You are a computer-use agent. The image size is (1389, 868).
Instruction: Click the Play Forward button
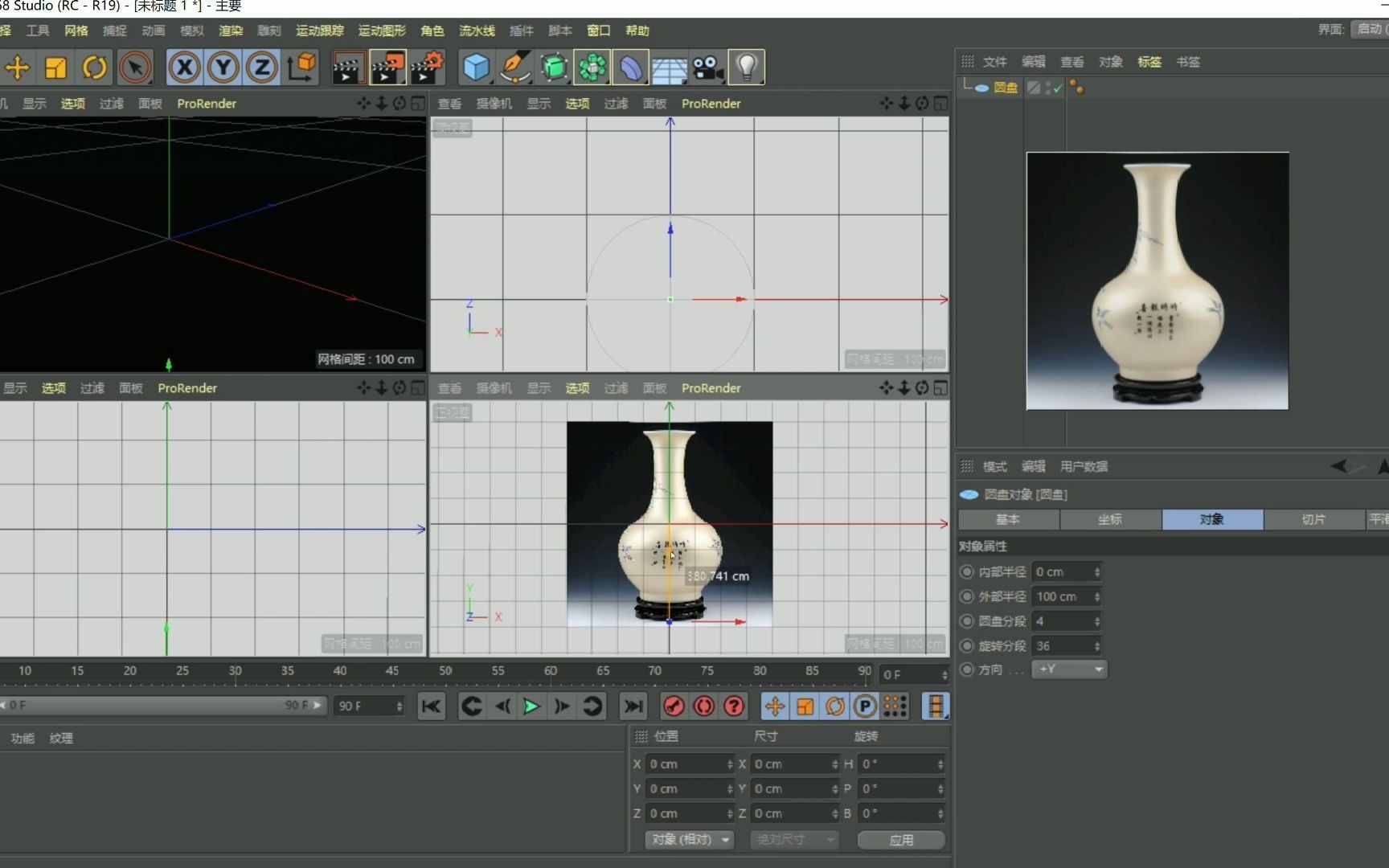pos(531,706)
